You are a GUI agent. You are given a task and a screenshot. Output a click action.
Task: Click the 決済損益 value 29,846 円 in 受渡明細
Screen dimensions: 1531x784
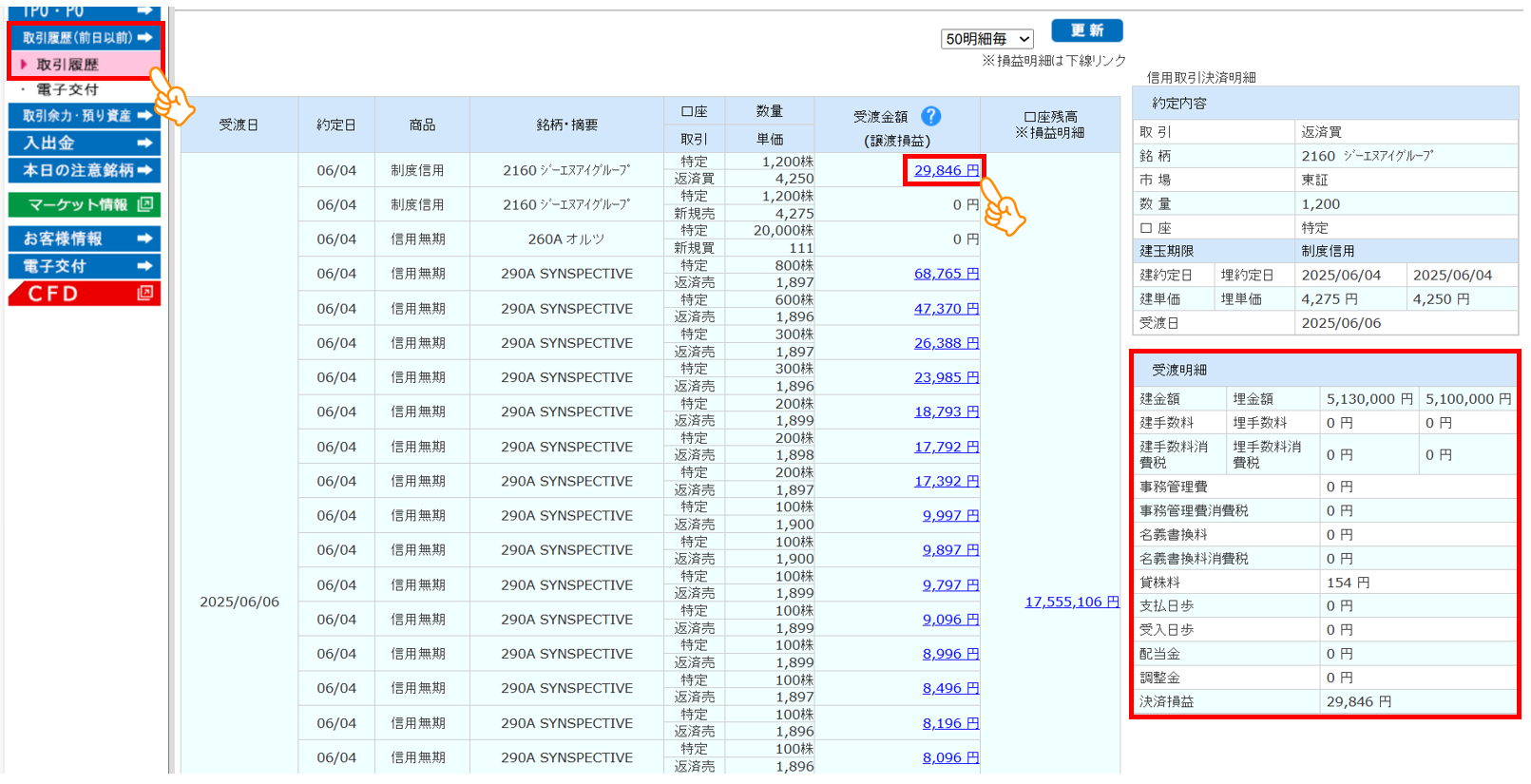click(x=1359, y=701)
